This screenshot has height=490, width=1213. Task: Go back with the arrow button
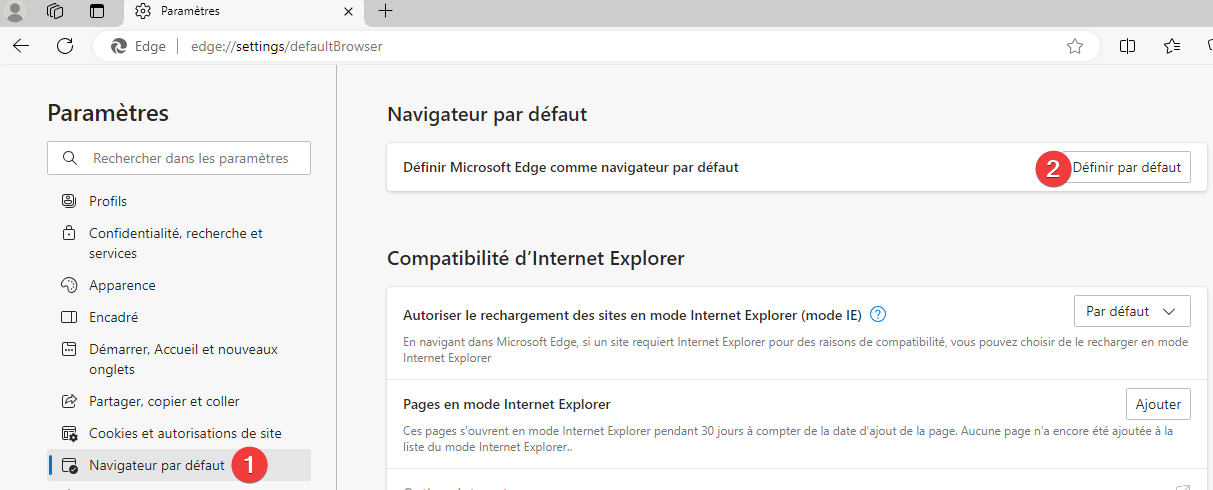[x=21, y=46]
